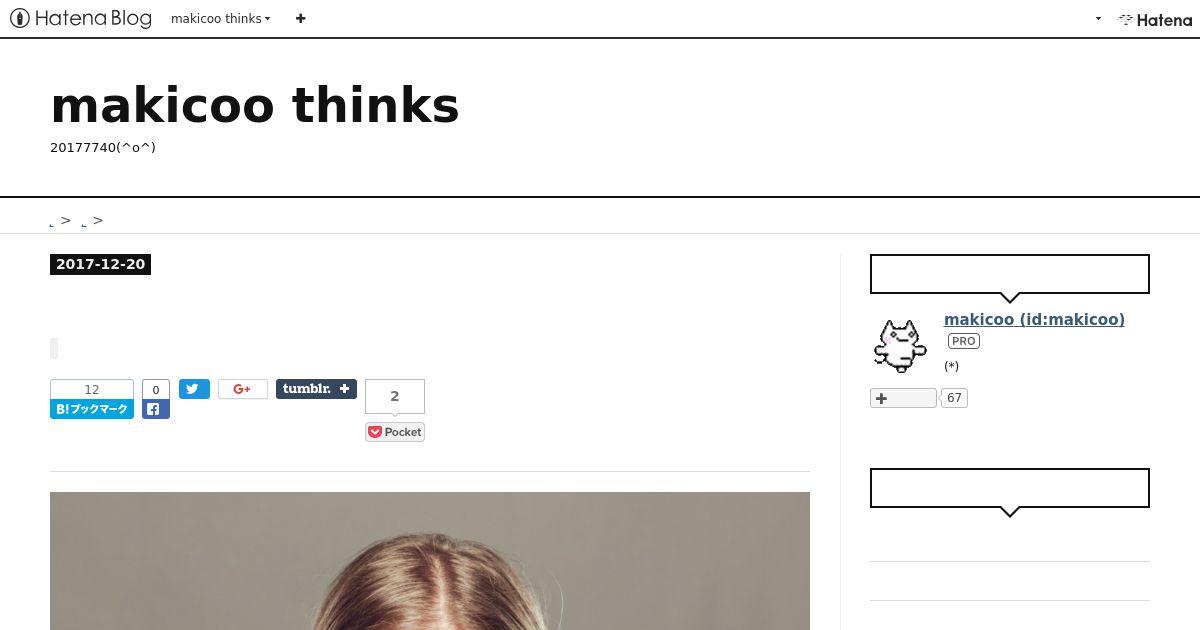Share post with the Google+ button
1200x630 pixels.
click(243, 389)
